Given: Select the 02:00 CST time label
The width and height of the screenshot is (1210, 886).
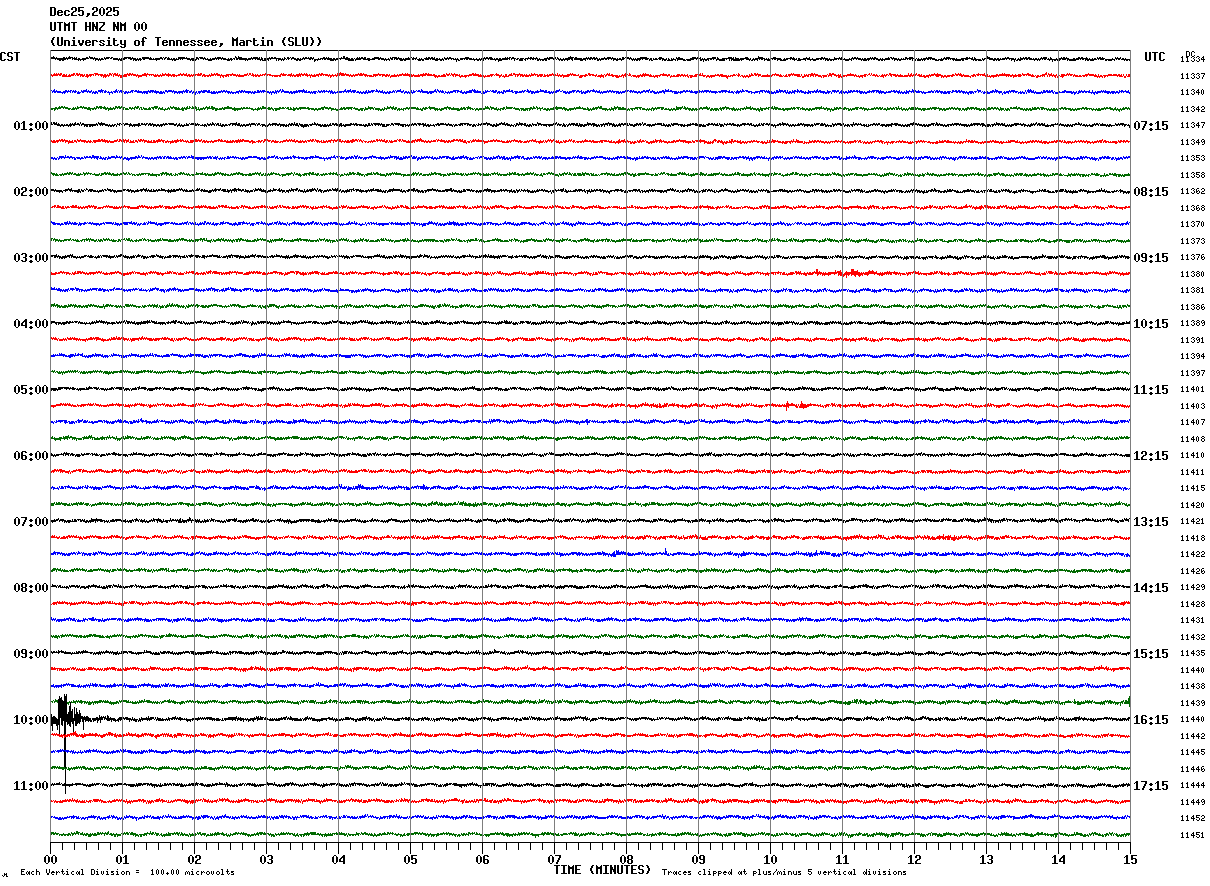Looking at the screenshot, I should pyautogui.click(x=31, y=192).
